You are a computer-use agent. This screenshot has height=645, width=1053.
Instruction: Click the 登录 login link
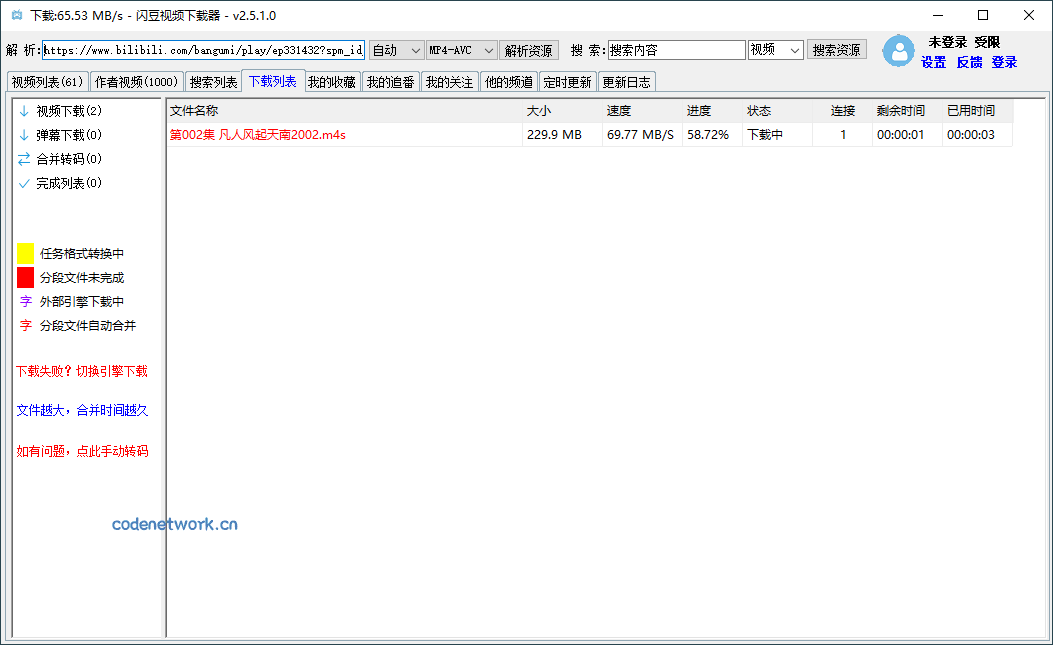[1004, 62]
